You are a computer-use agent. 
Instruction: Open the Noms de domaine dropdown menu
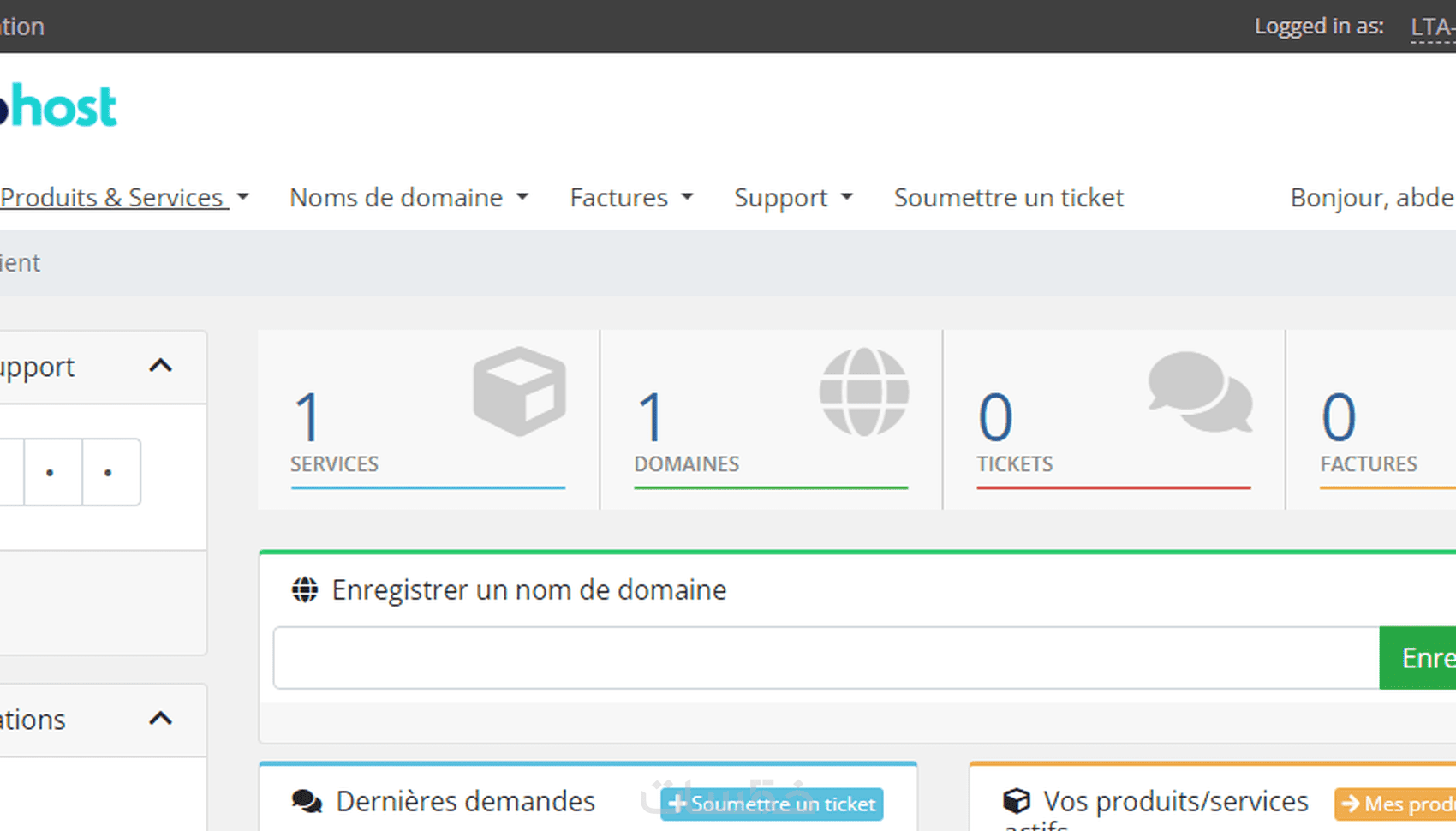coord(409,198)
